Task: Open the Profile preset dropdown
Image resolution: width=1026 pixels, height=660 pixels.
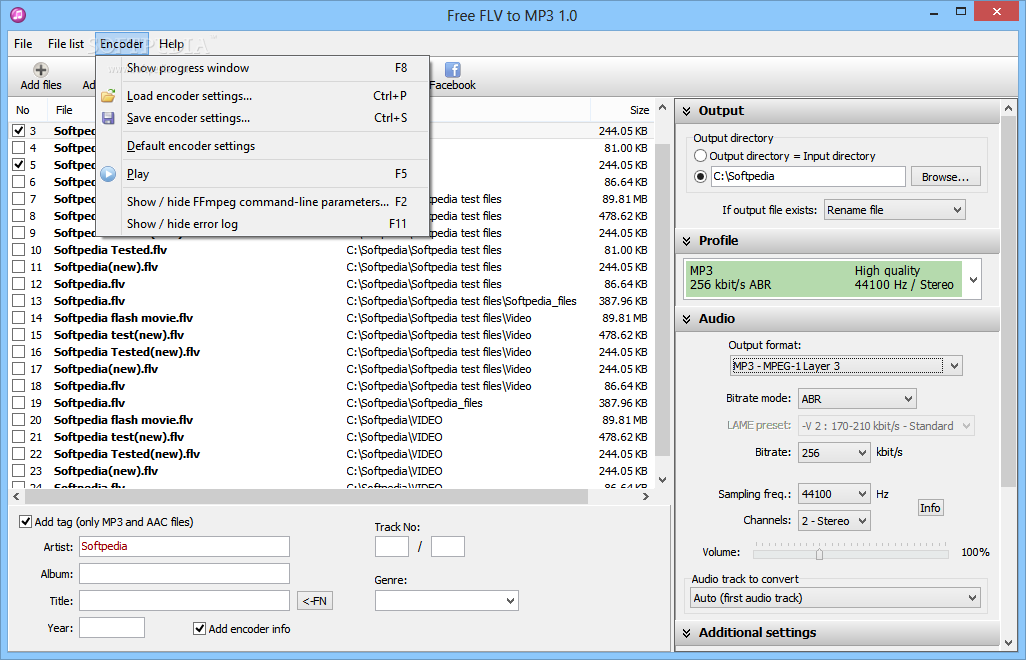Action: click(x=973, y=280)
